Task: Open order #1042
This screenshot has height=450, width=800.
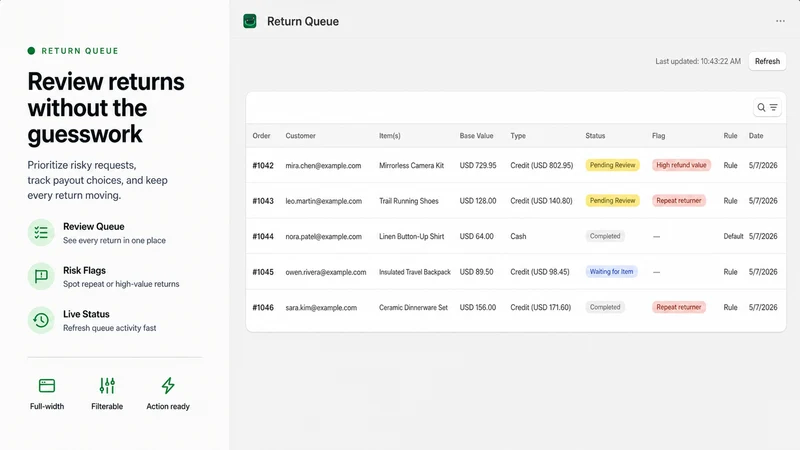Action: coord(263,165)
